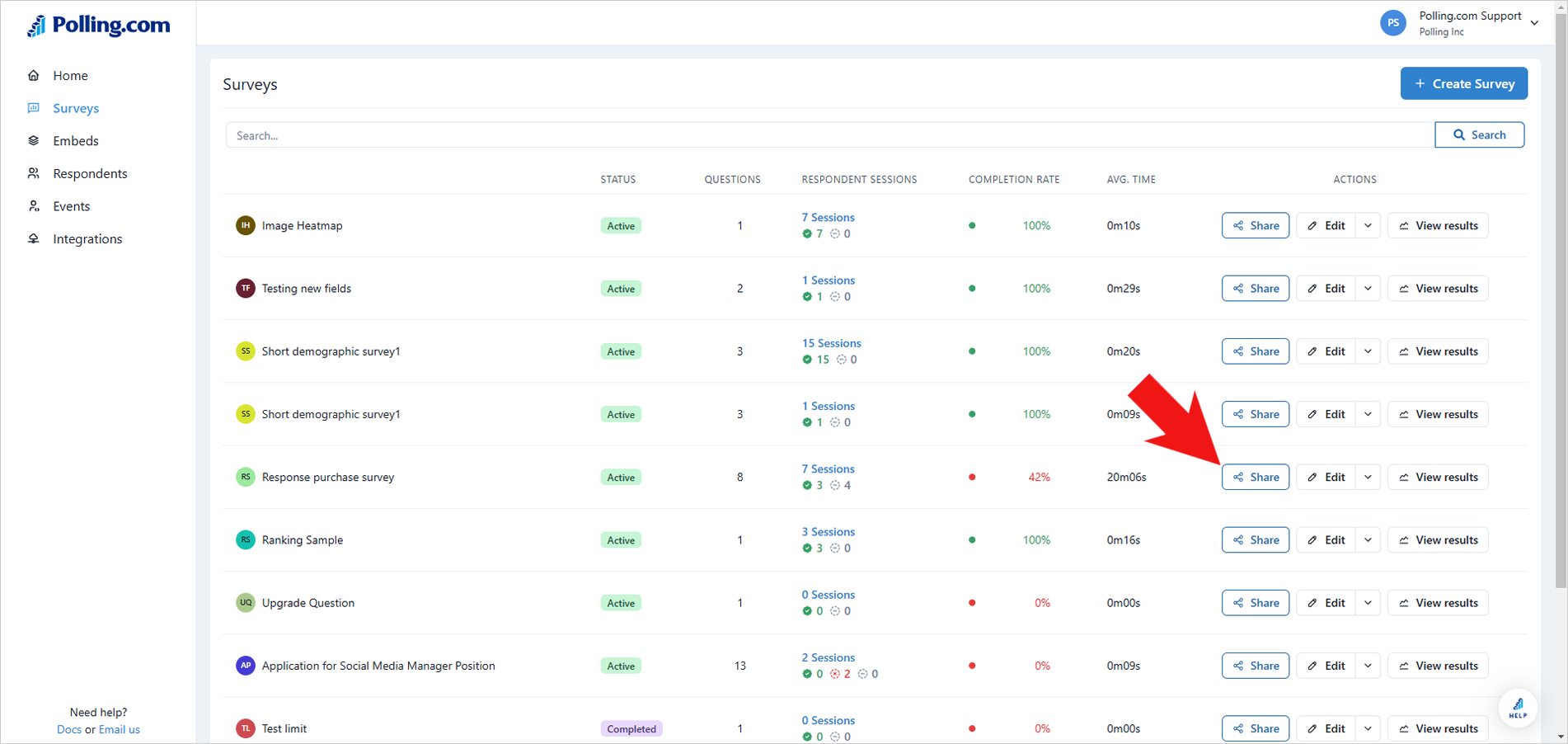
Task: Expand Edit options for Upgrade Question
Action: coord(1368,603)
